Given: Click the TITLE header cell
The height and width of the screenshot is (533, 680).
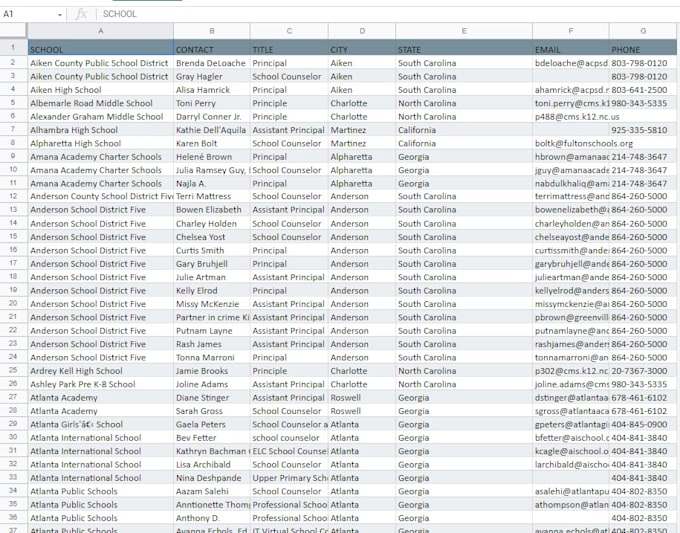Looking at the screenshot, I should (x=289, y=48).
